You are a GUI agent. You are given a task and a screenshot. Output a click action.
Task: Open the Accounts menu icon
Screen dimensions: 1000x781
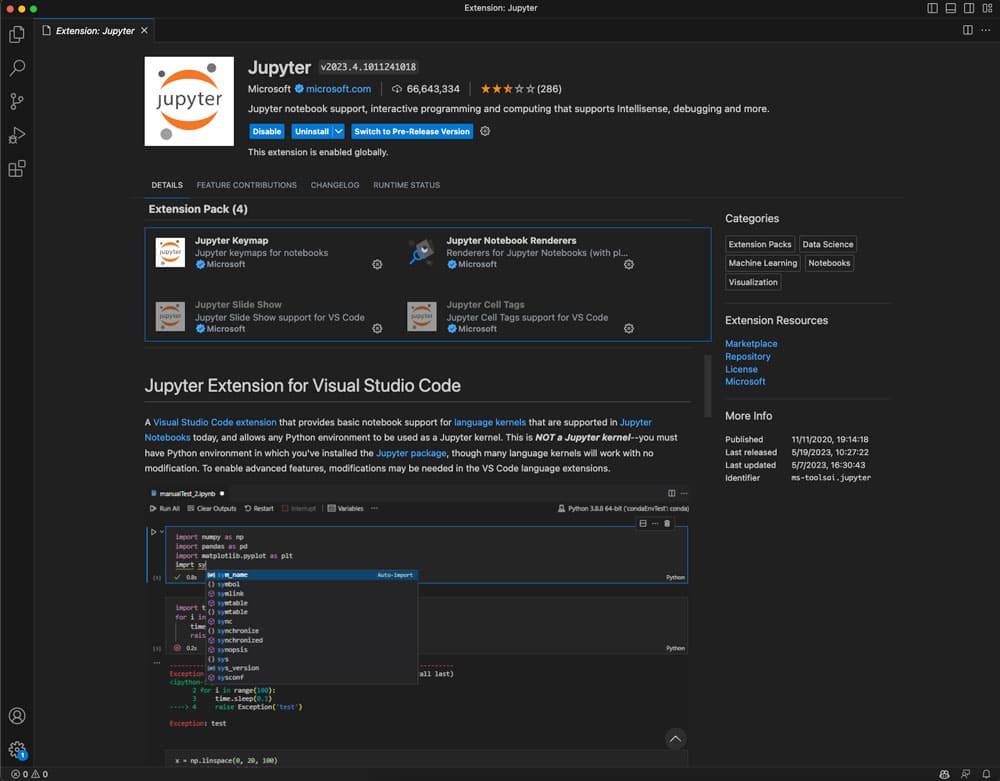(x=17, y=715)
